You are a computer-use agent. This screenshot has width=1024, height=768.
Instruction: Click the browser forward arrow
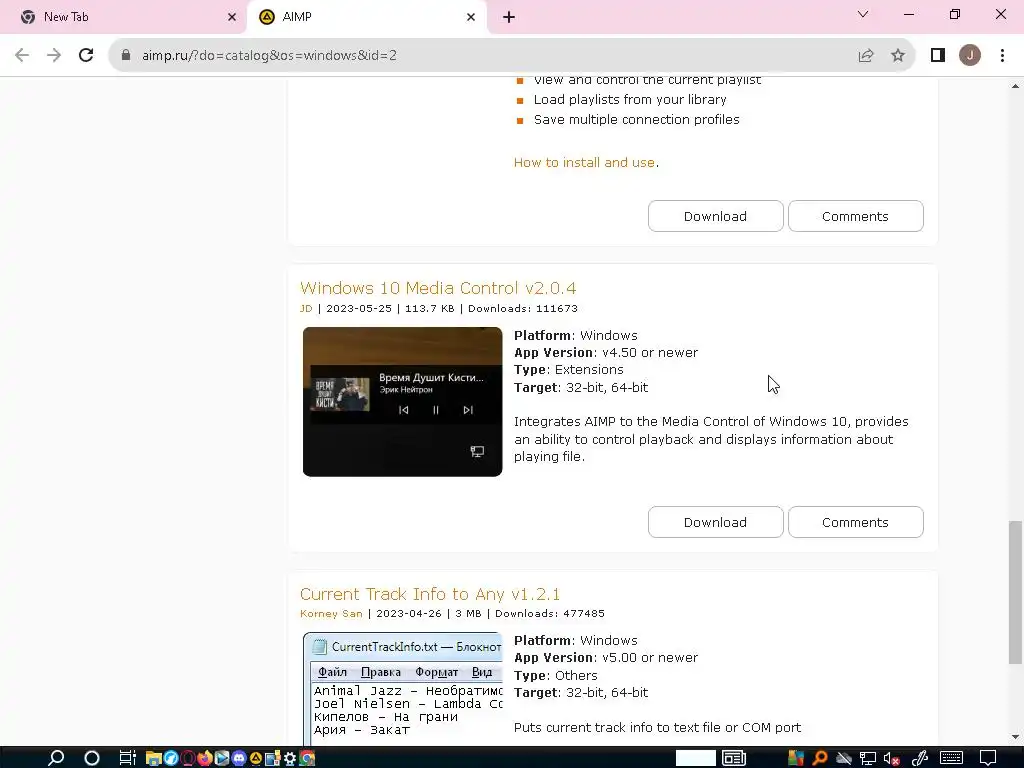pyautogui.click(x=54, y=55)
